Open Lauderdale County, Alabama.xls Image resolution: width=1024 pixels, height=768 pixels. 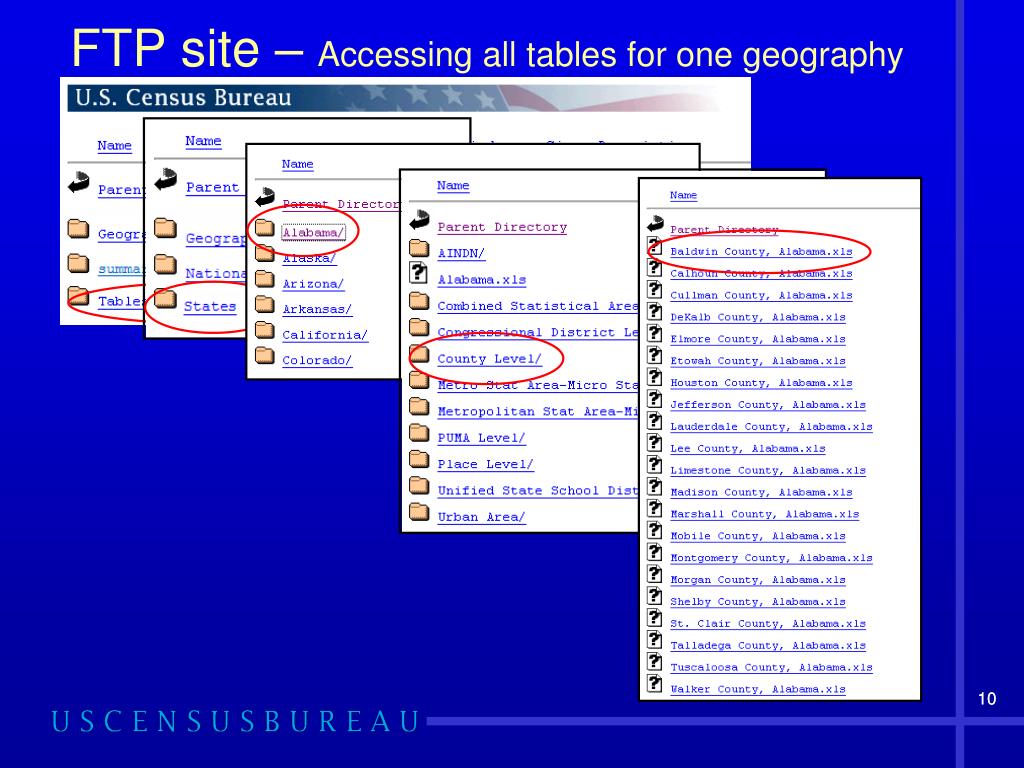coord(771,426)
